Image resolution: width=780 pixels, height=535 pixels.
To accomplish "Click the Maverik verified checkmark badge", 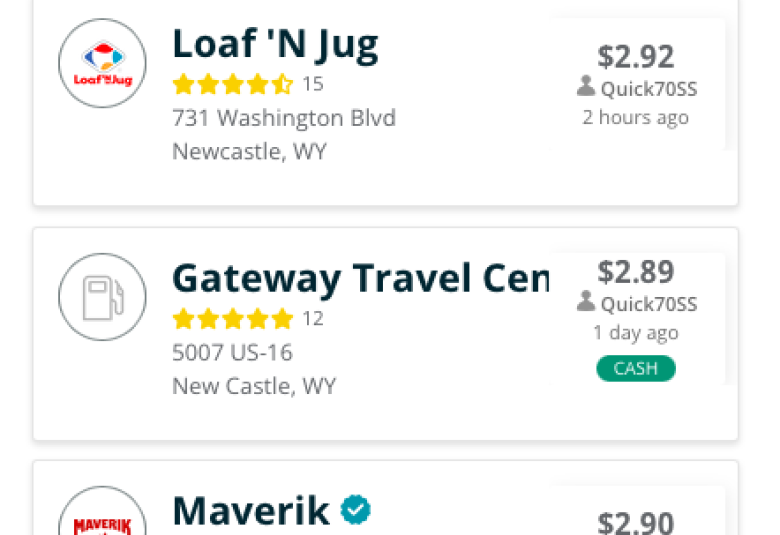I will [x=356, y=510].
